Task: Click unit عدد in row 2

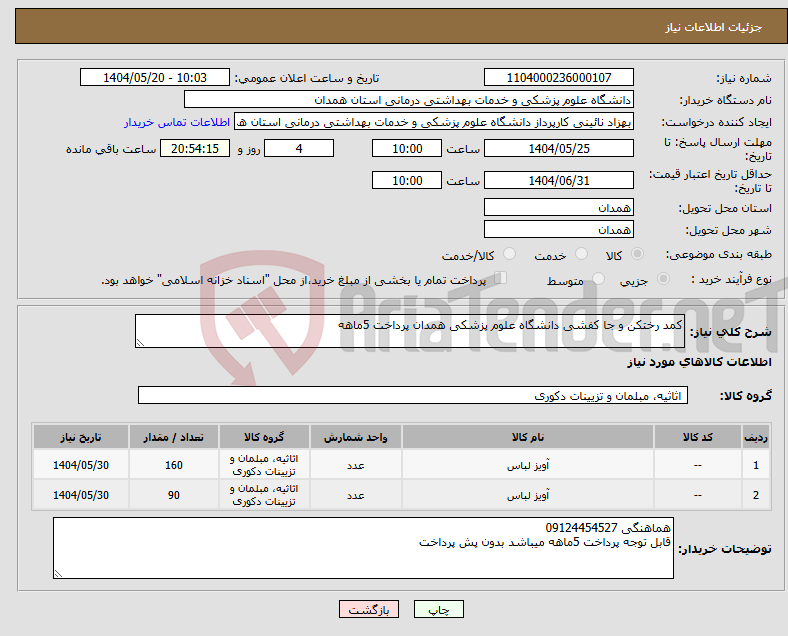Action: click(356, 495)
